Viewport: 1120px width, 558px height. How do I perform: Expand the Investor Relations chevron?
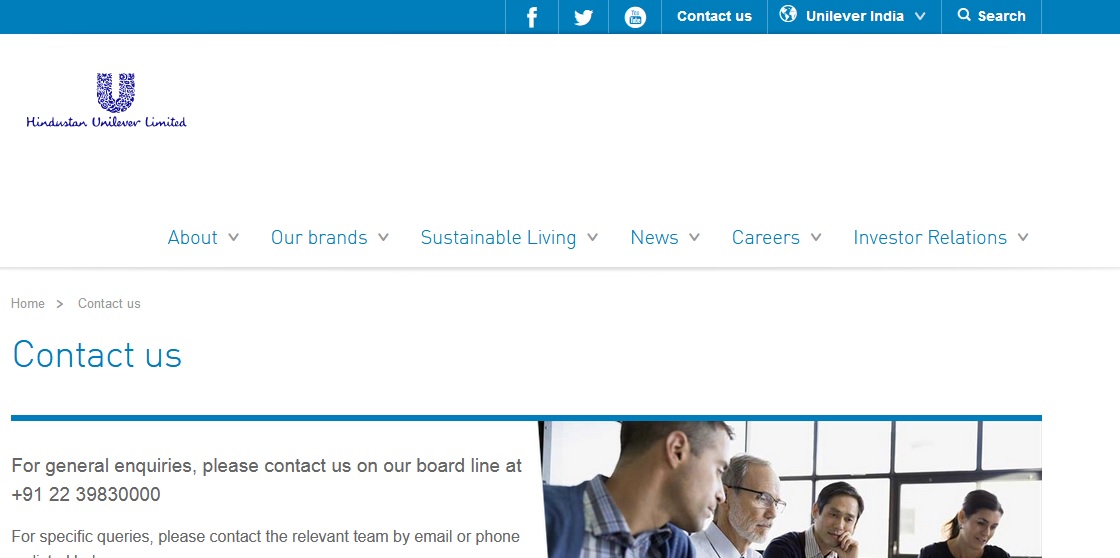click(1023, 237)
